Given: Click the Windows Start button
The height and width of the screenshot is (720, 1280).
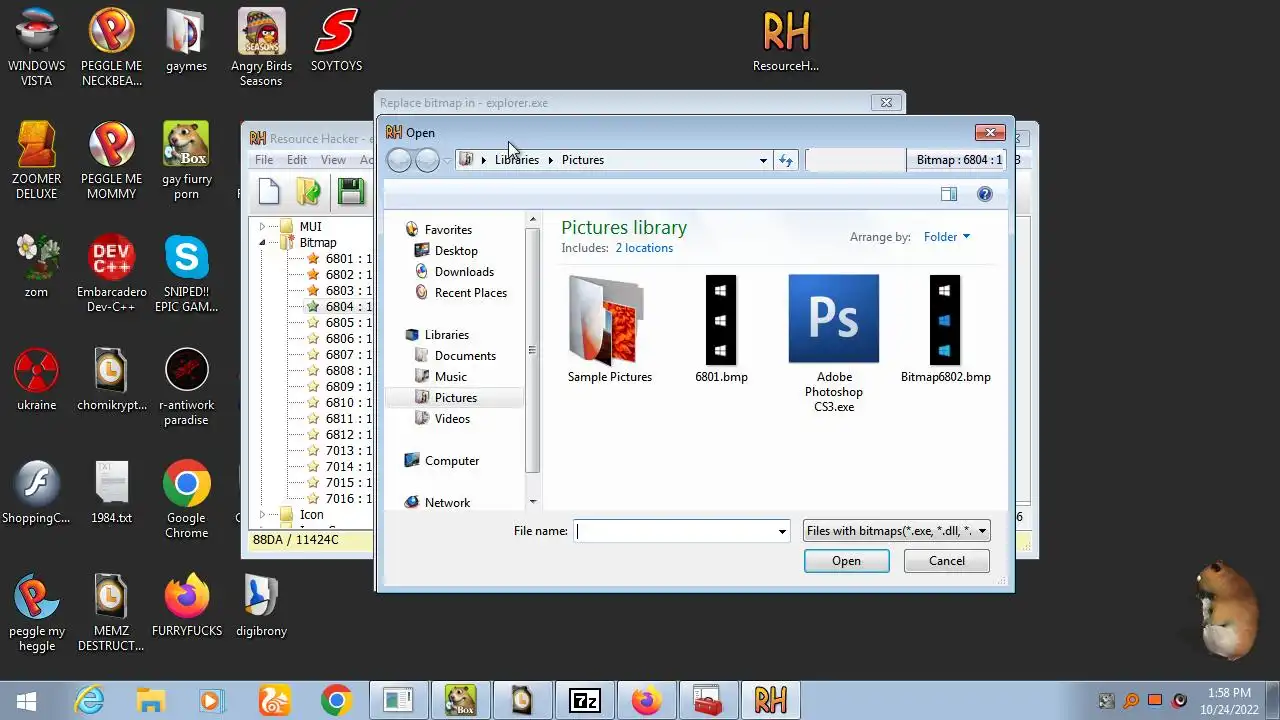Looking at the screenshot, I should 27,701.
